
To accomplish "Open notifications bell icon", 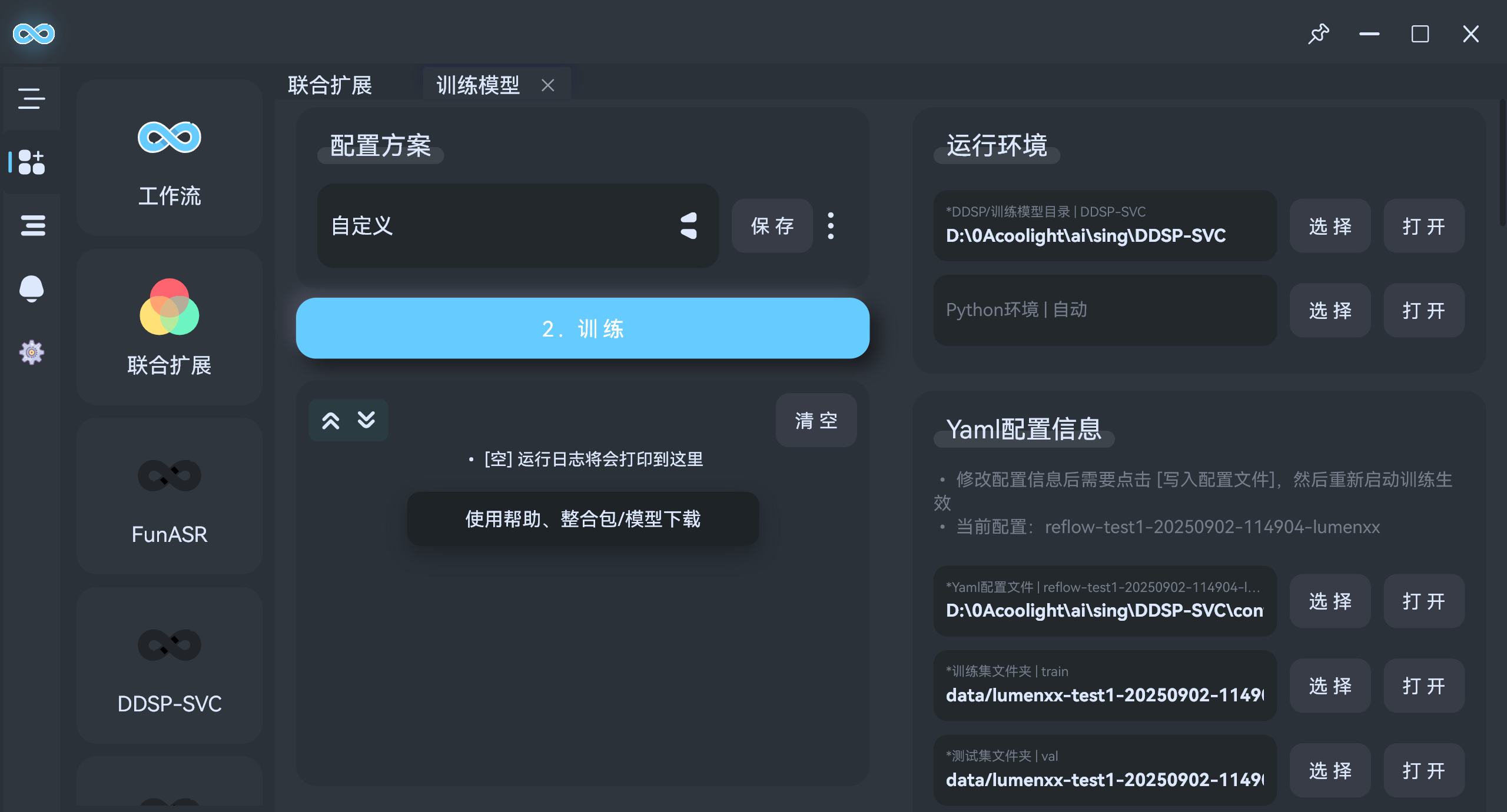I will (x=32, y=289).
